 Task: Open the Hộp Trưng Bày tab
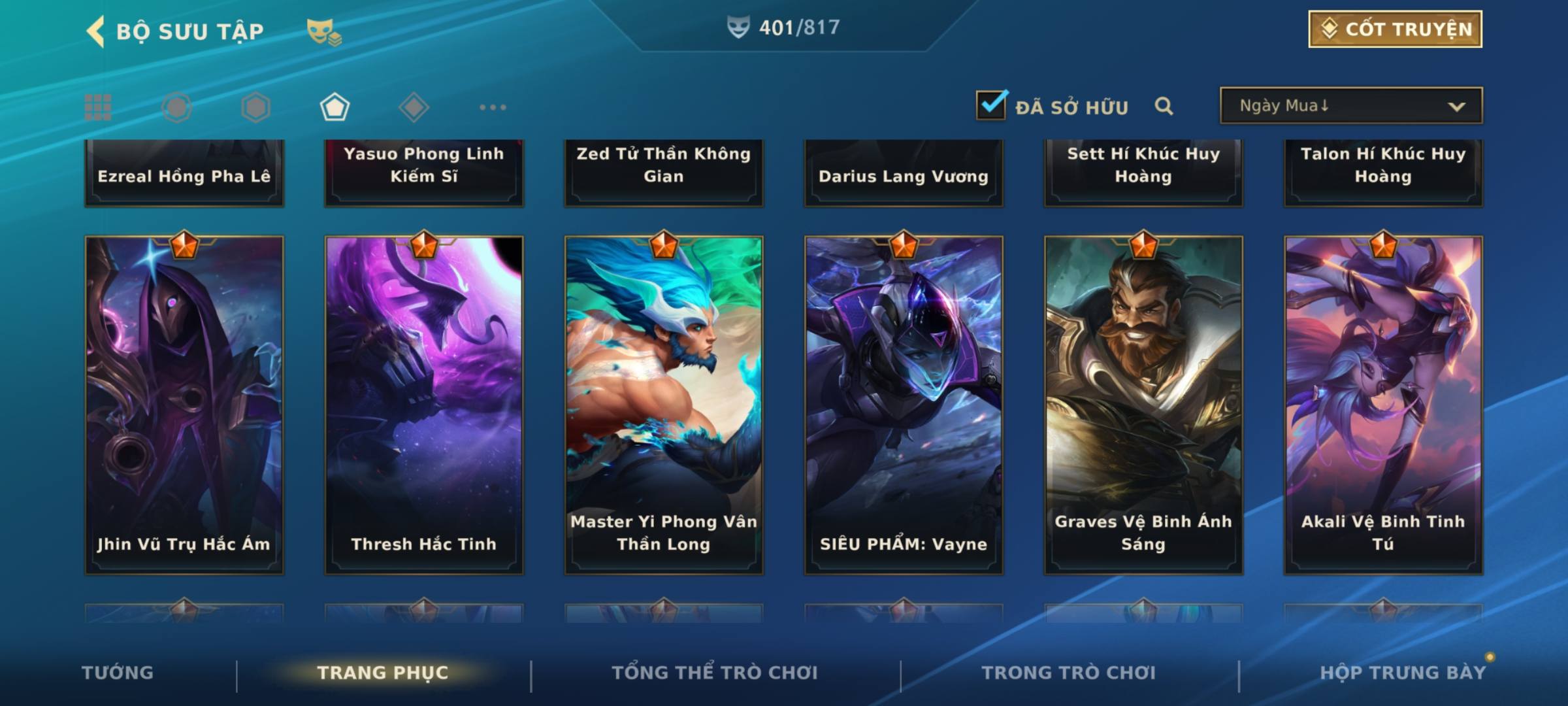tap(1403, 673)
